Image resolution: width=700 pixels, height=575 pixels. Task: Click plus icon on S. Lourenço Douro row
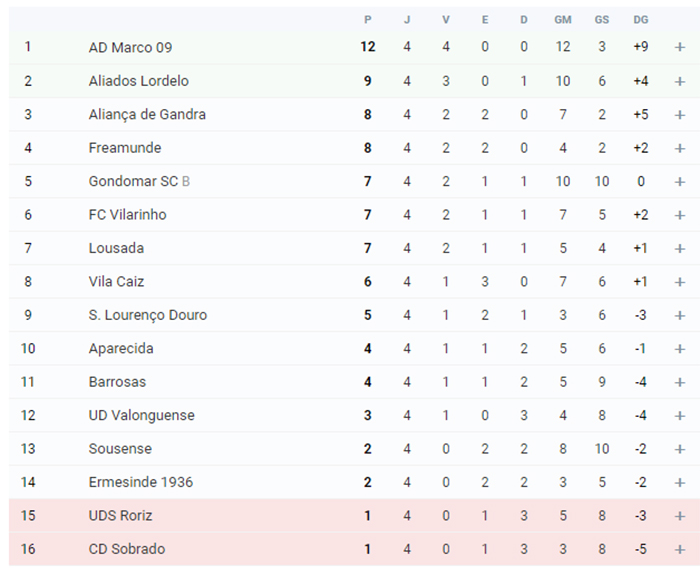pos(679,316)
